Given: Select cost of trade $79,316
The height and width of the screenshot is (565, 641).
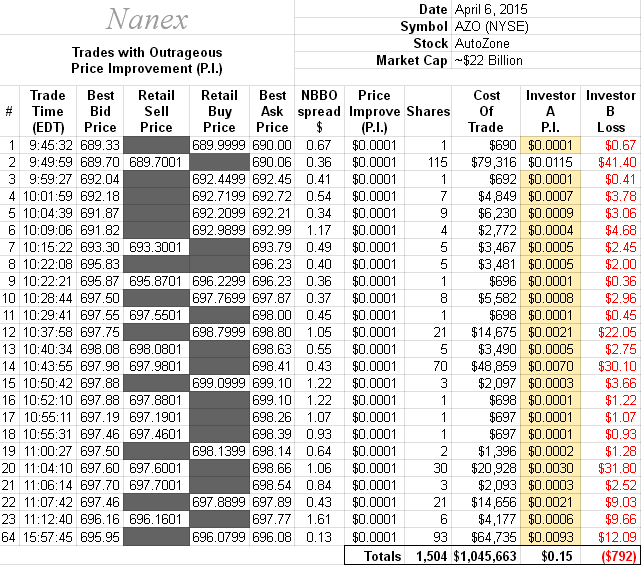Looking at the screenshot, I should (x=494, y=162).
